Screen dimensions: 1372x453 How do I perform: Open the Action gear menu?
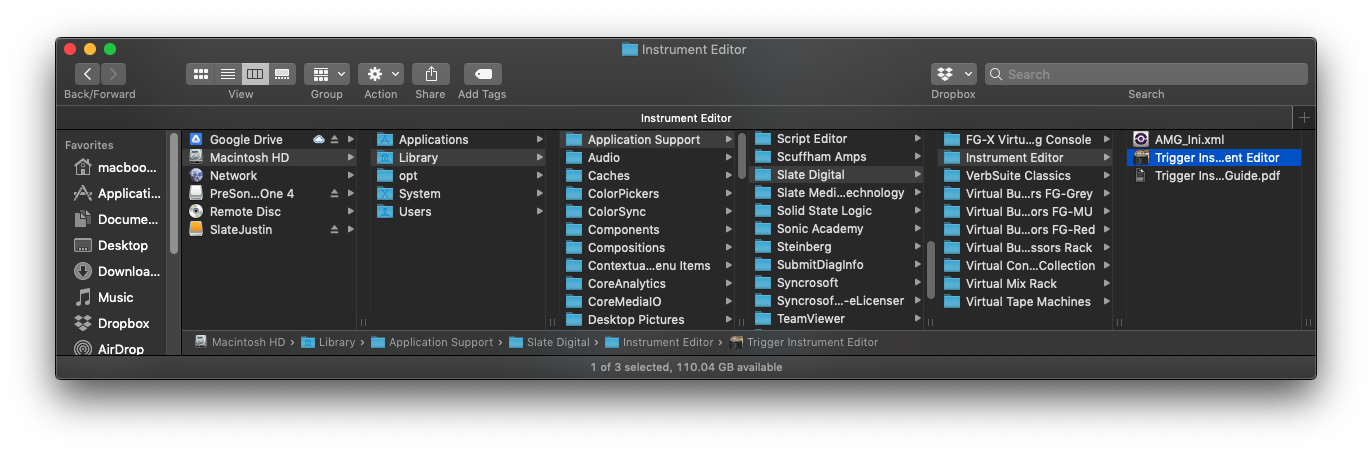(x=381, y=74)
